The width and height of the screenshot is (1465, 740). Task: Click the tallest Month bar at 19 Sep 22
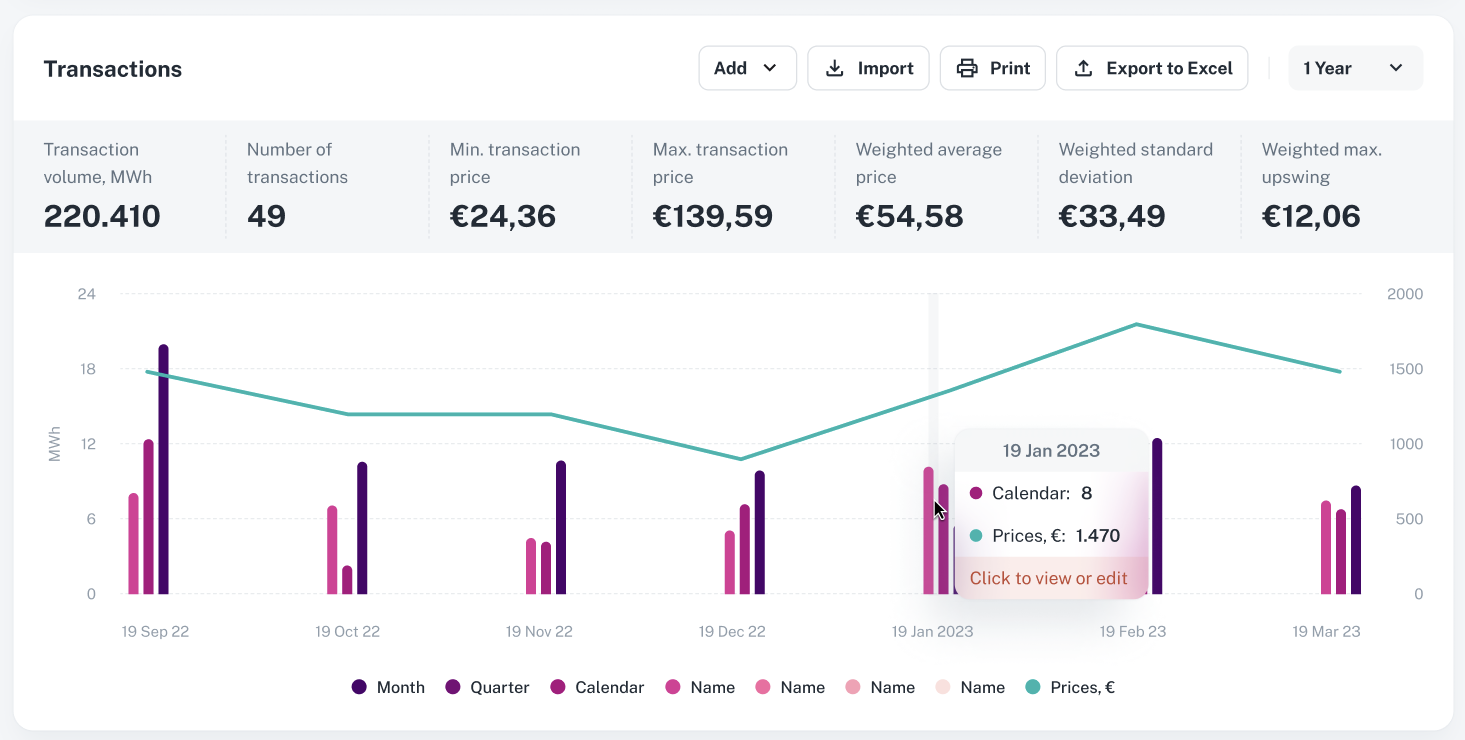(163, 470)
